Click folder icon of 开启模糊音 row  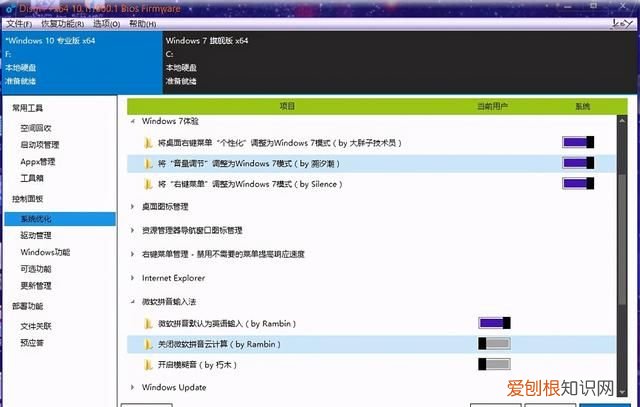pos(148,365)
